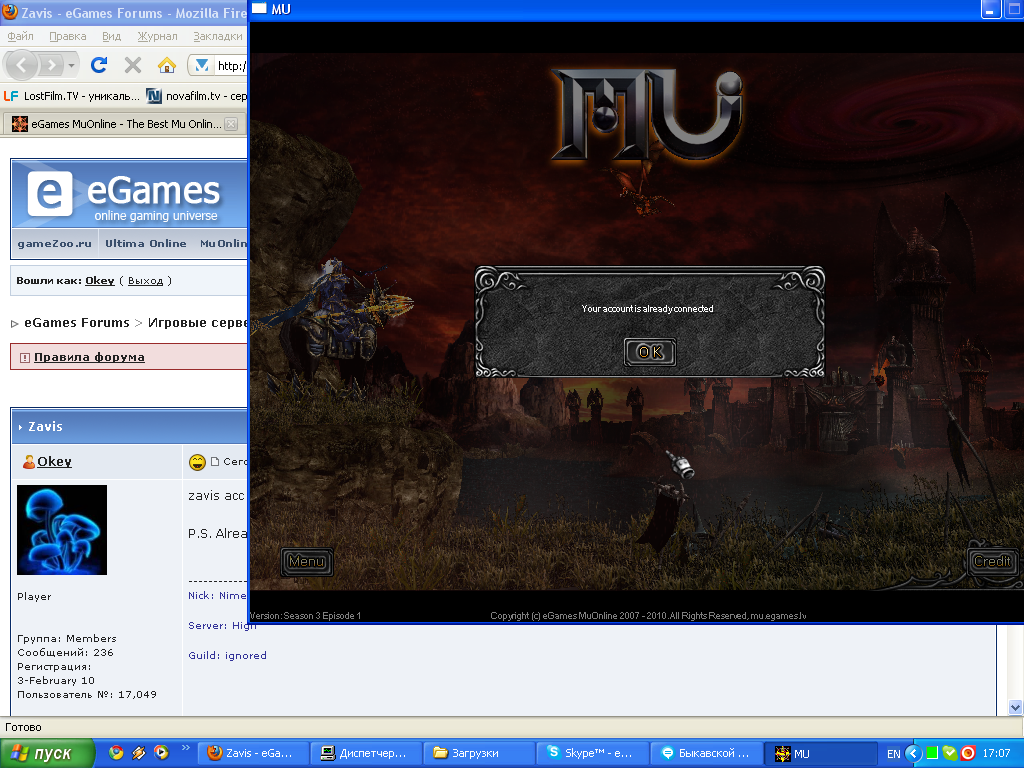The height and width of the screenshot is (768, 1024).
Task: Expand the quick launch overflow chevron
Action: click(185, 748)
